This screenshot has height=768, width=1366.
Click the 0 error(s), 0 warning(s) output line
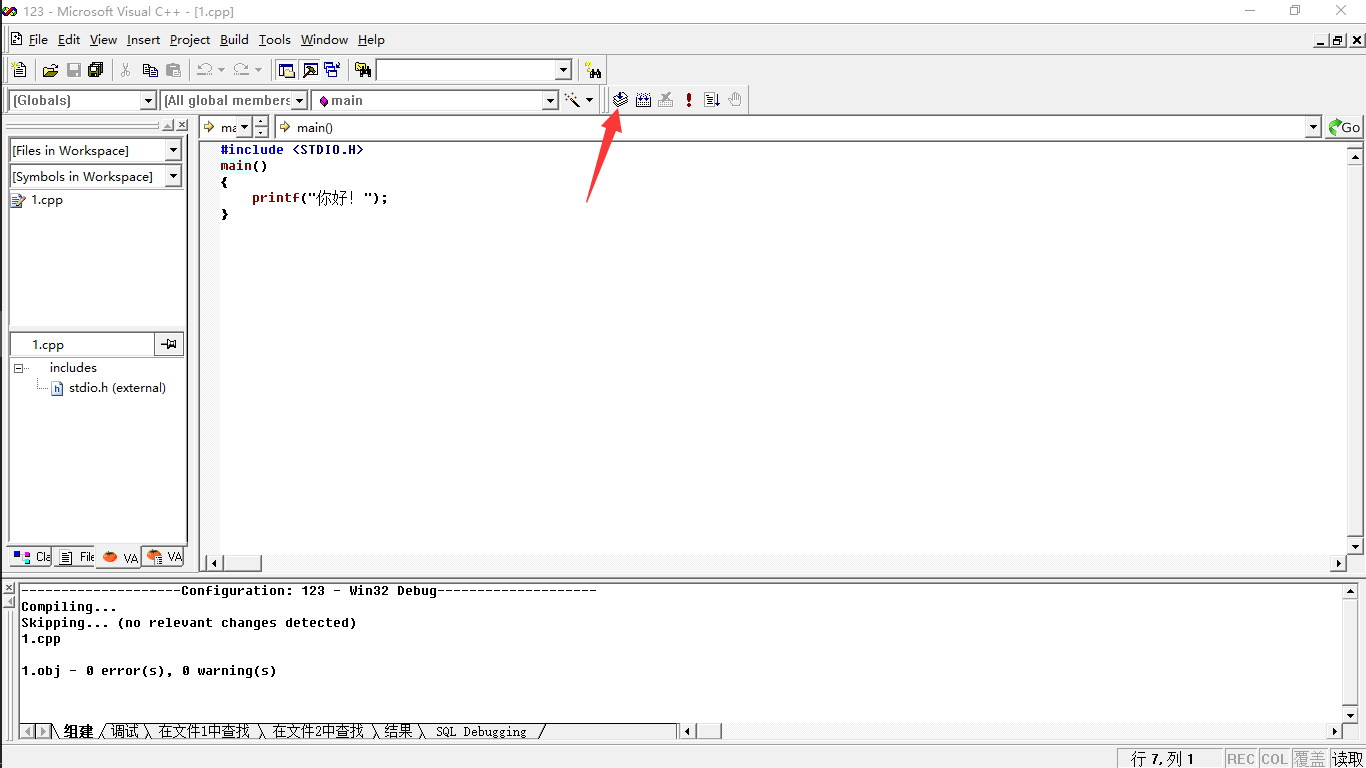(149, 671)
